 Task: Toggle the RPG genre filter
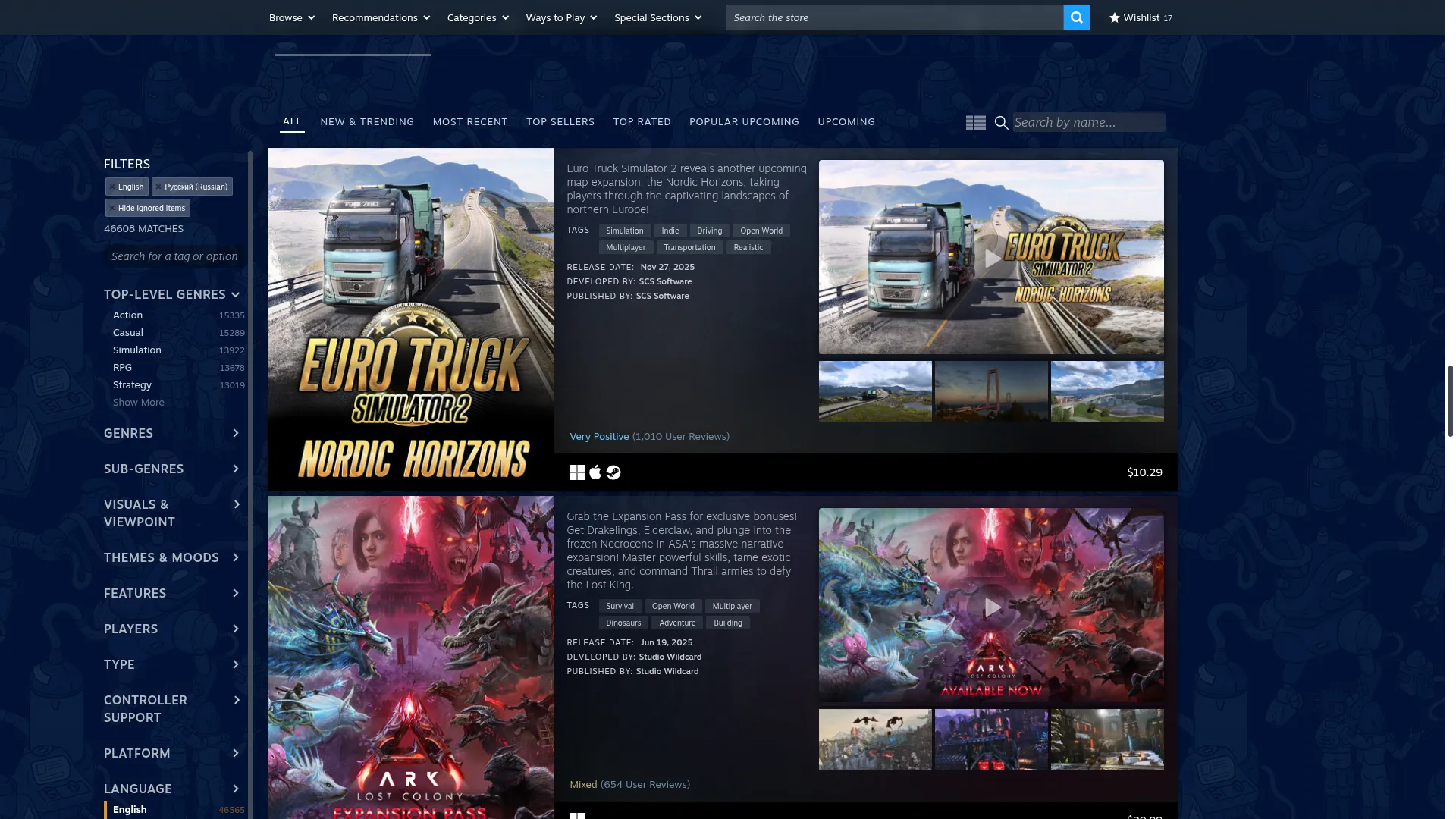[178, 368]
